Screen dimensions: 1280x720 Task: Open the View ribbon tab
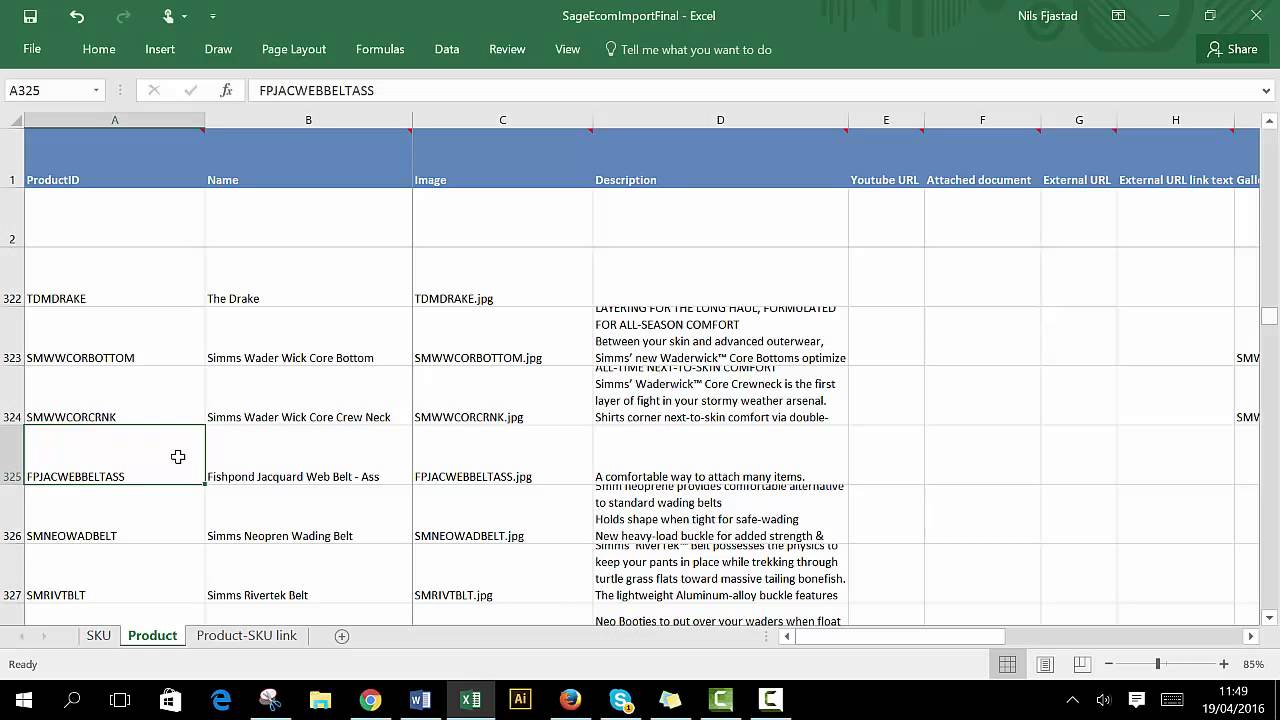567,49
